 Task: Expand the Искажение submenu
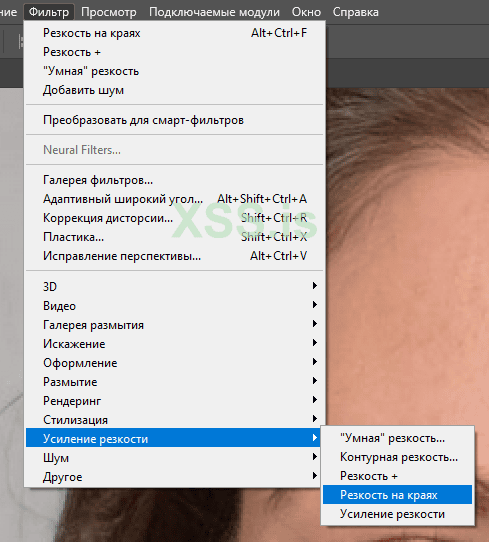175,344
